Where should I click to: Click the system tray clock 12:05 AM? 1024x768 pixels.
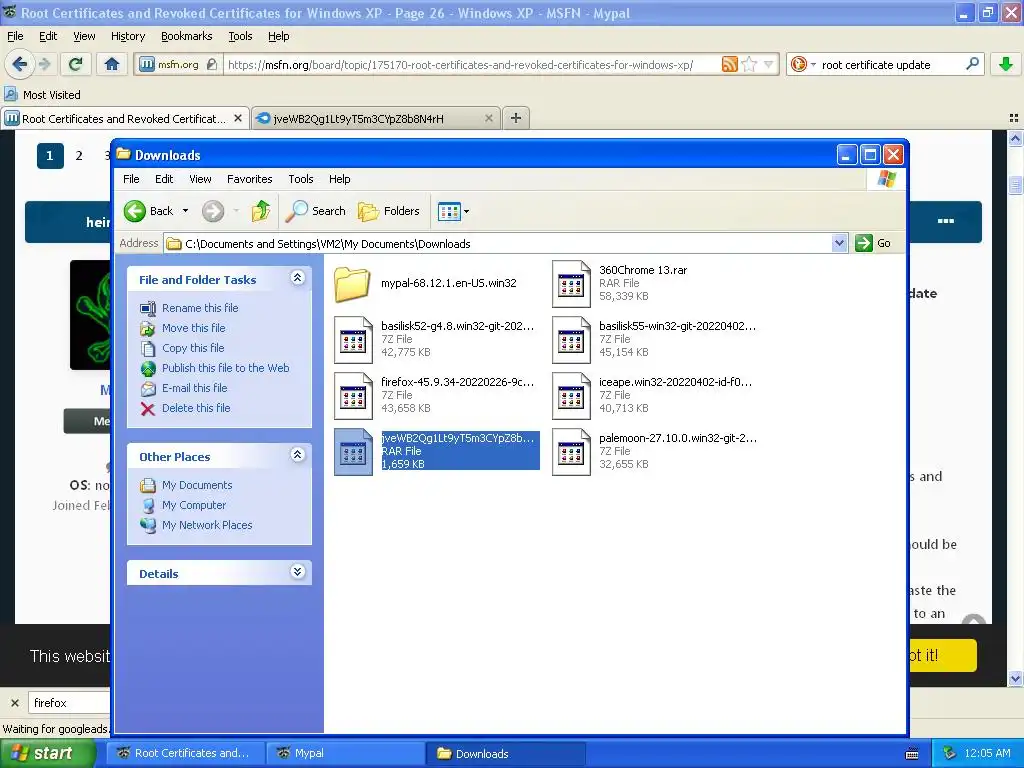click(x=987, y=753)
